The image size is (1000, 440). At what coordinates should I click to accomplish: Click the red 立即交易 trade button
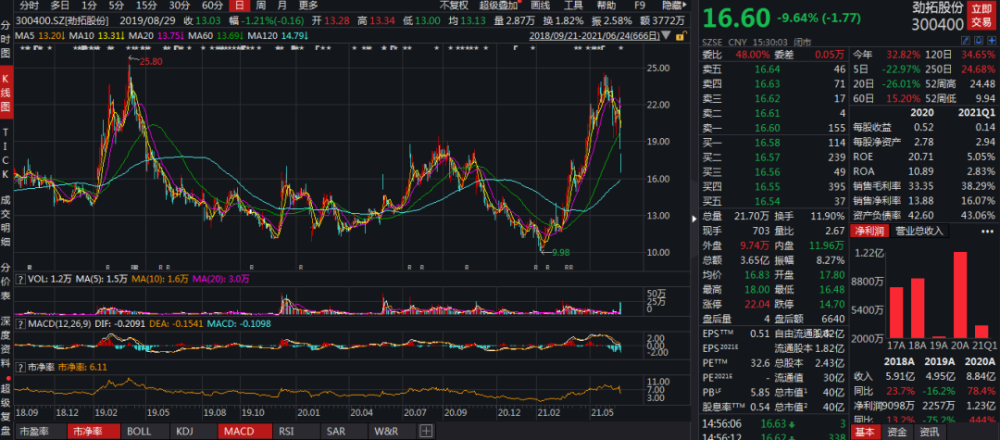[x=982, y=14]
